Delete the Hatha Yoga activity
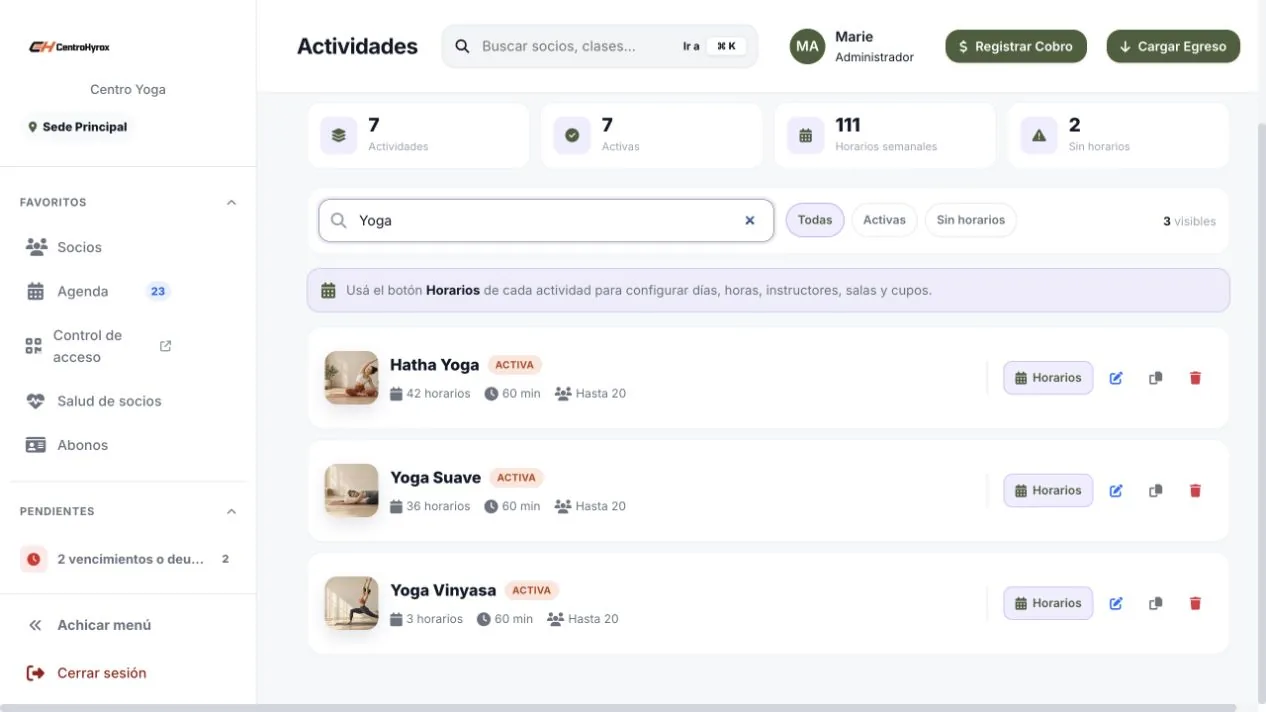The height and width of the screenshot is (712, 1266). pos(1194,378)
